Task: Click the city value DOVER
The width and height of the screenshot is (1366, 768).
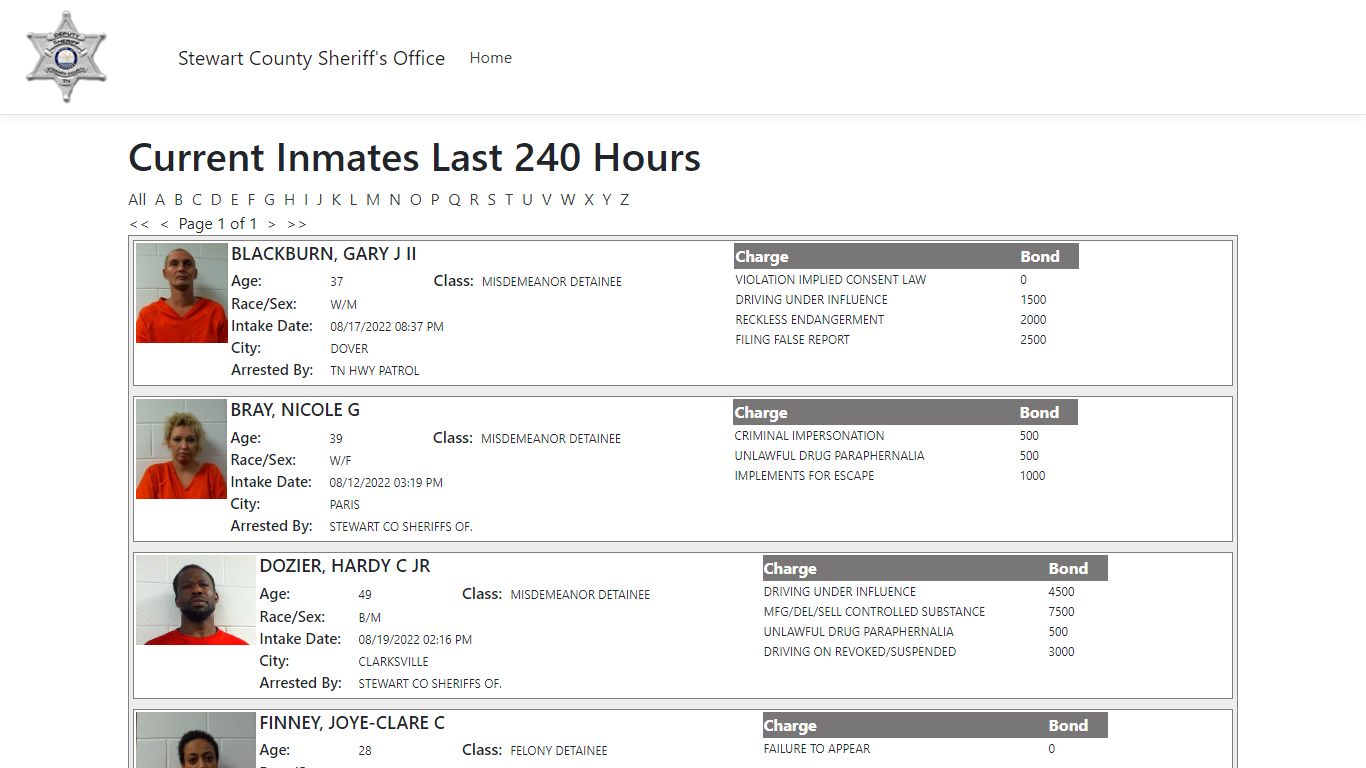Action: [x=349, y=349]
